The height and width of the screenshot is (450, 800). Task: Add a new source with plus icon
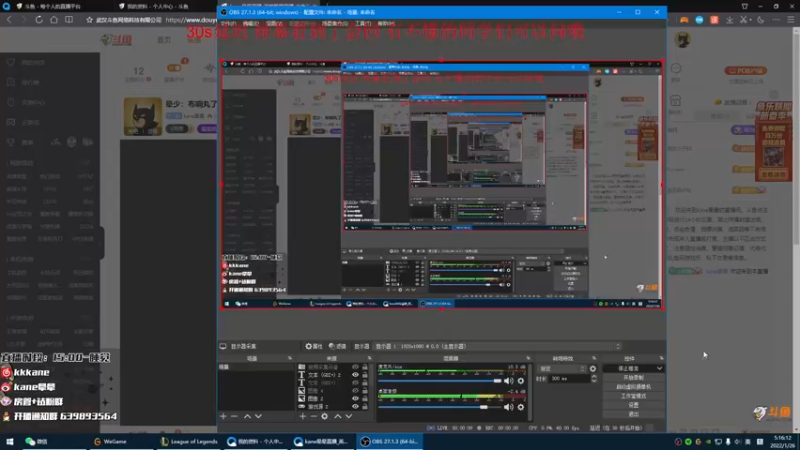(303, 416)
